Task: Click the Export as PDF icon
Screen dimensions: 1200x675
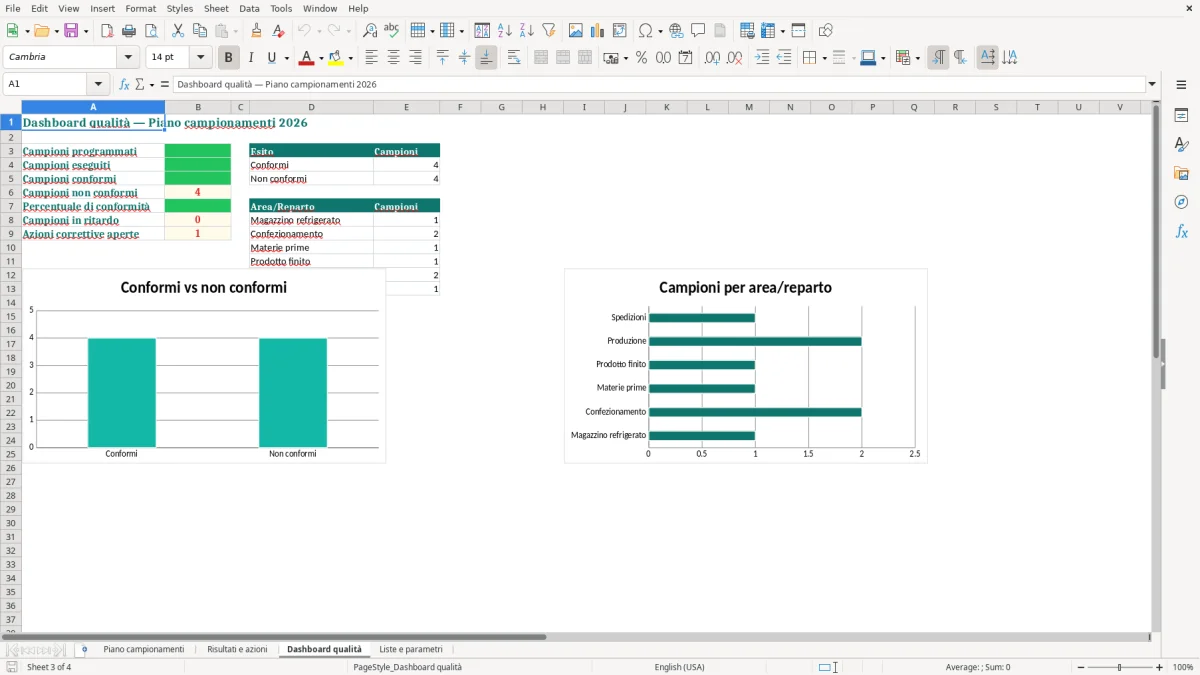Action: (107, 31)
